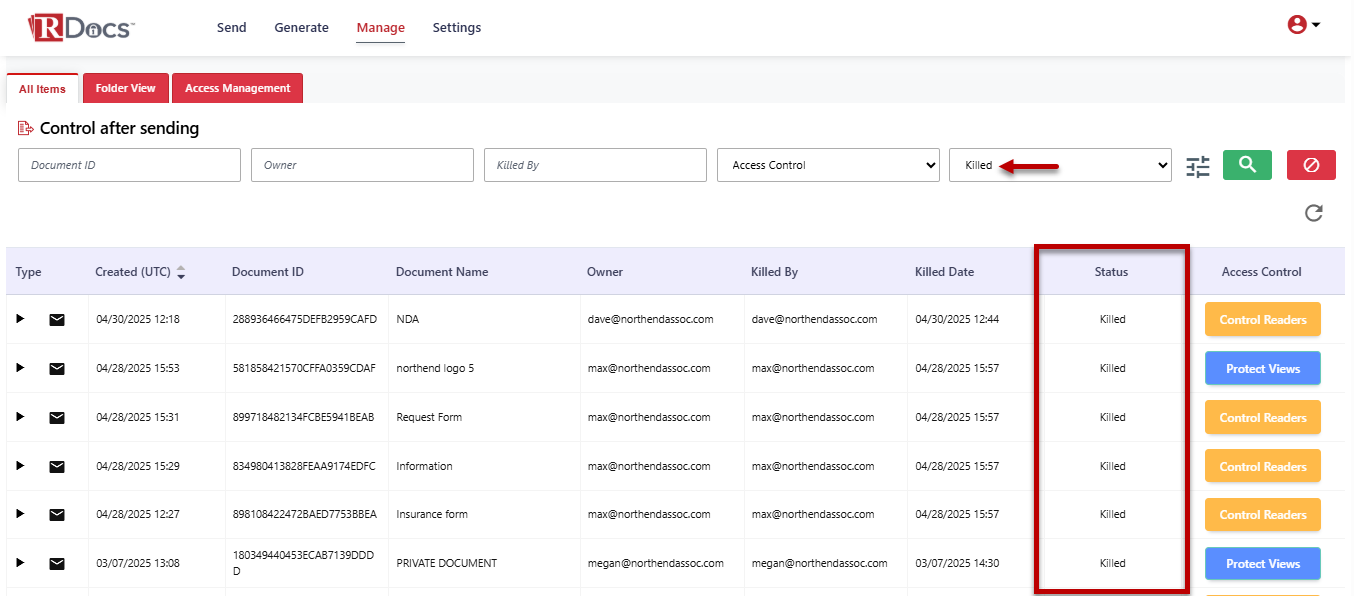Screen dimensions: 1354x596
Task: Click the RDocs logo
Action: (x=82, y=27)
